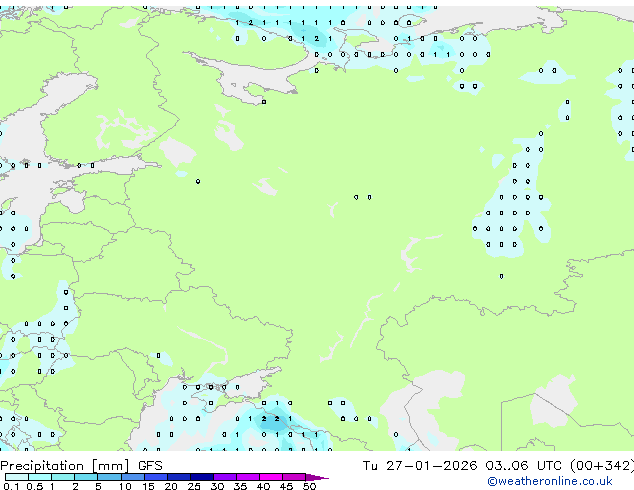Screen dimensions: 634x490
Task: Pick the 5–10 mm legend swatch
Action: (x=109, y=477)
